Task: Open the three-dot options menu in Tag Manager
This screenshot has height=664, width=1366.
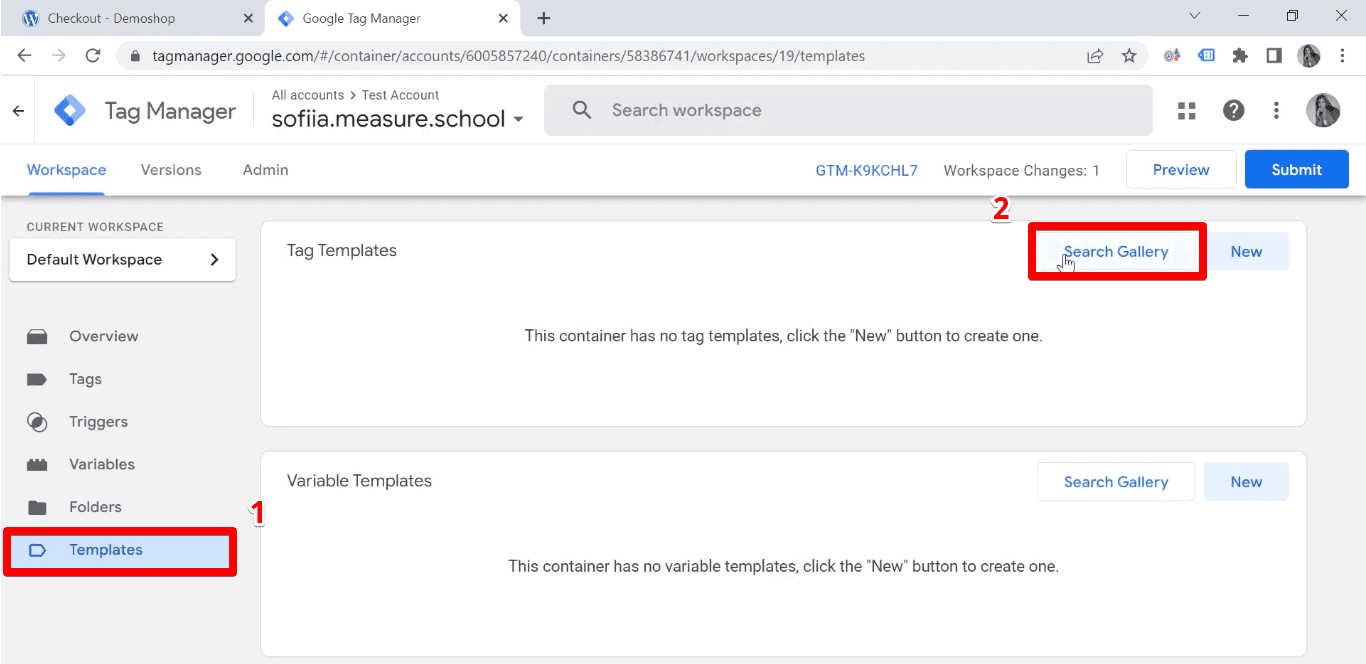Action: point(1277,110)
